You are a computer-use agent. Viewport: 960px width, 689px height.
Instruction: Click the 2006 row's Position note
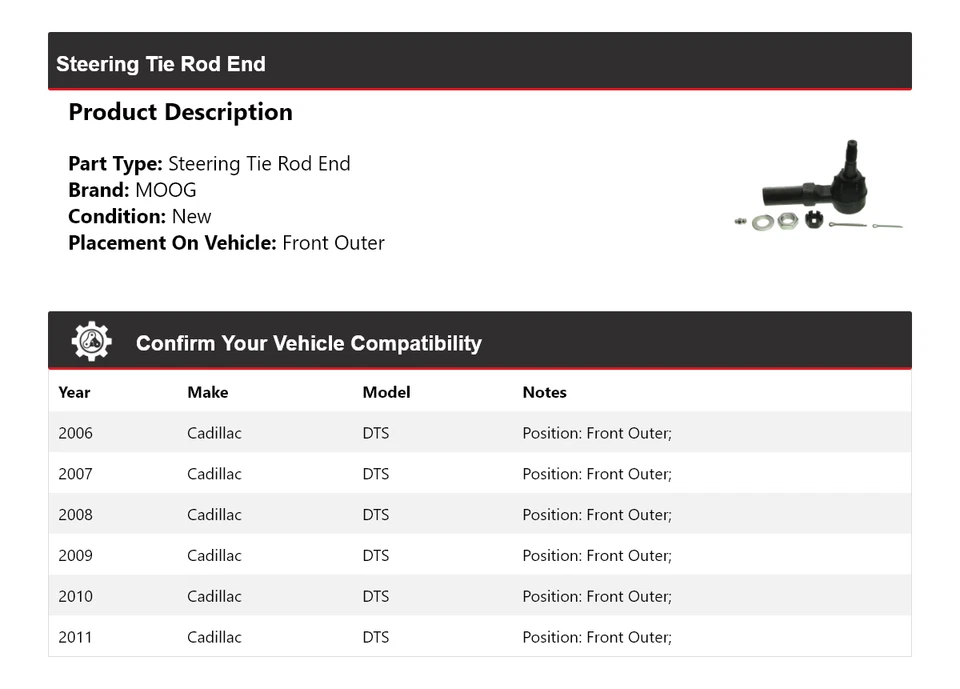pyautogui.click(x=597, y=433)
